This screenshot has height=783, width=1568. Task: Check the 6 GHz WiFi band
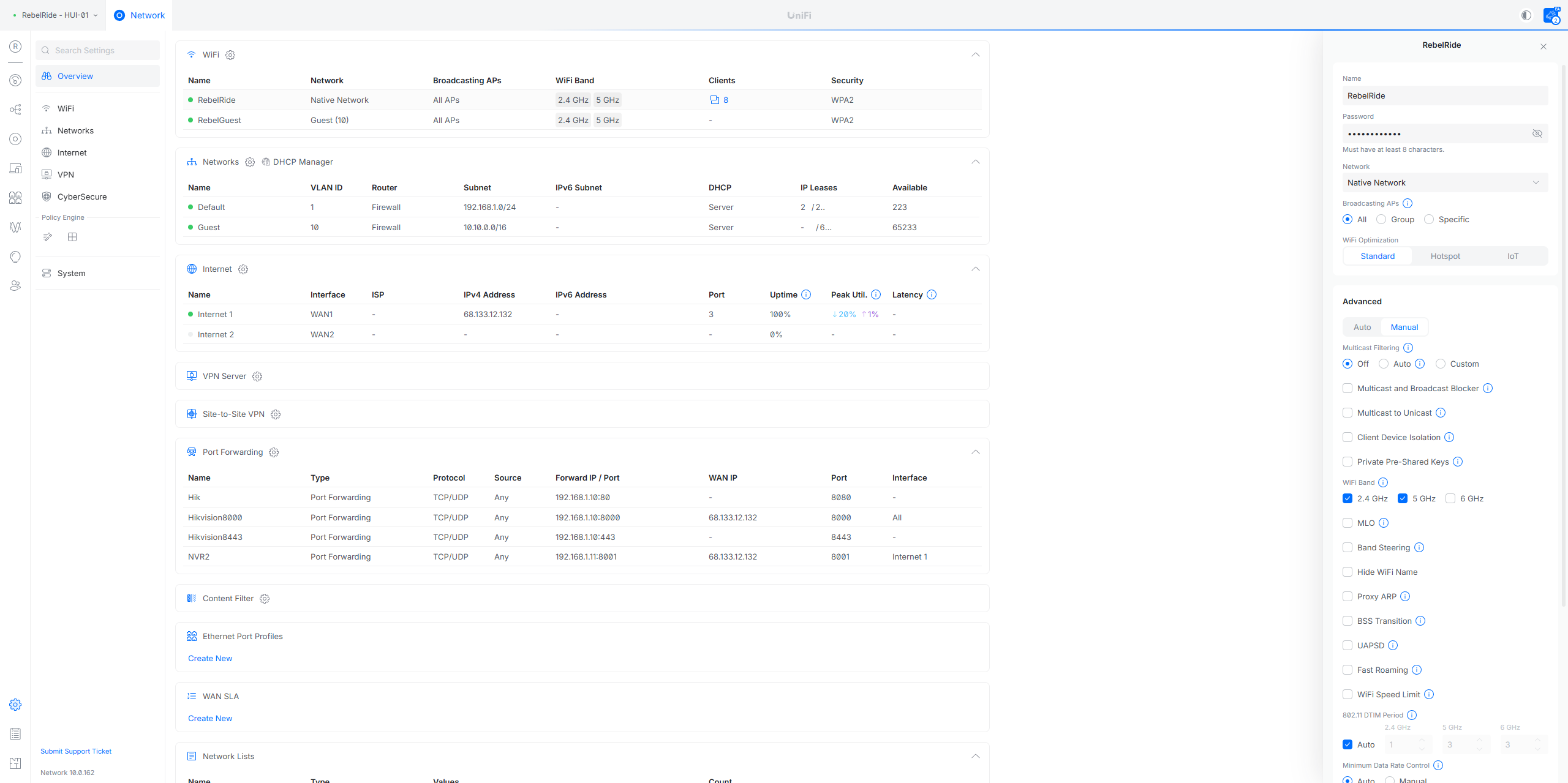click(1450, 498)
